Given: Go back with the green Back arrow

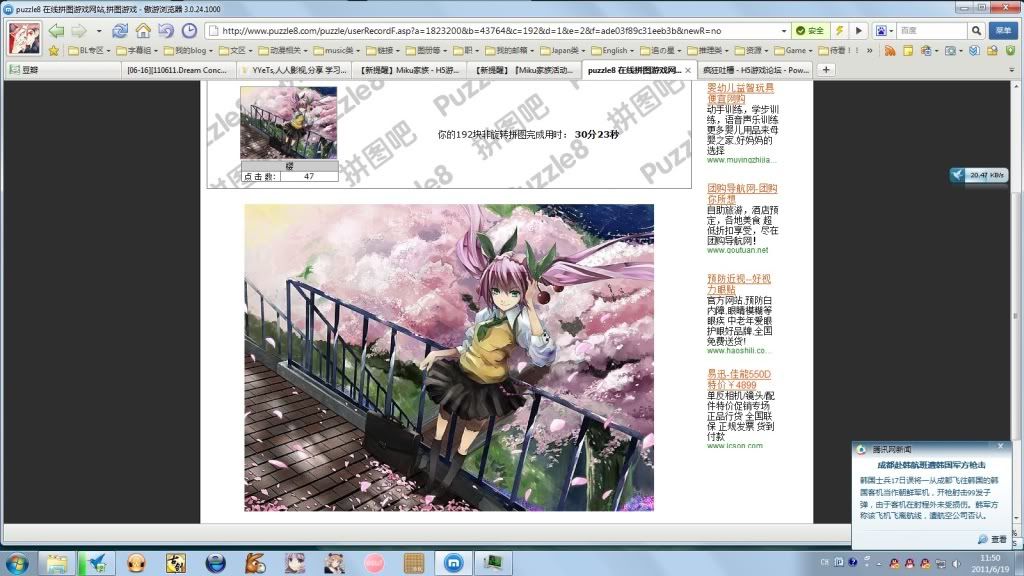Looking at the screenshot, I should 57,31.
